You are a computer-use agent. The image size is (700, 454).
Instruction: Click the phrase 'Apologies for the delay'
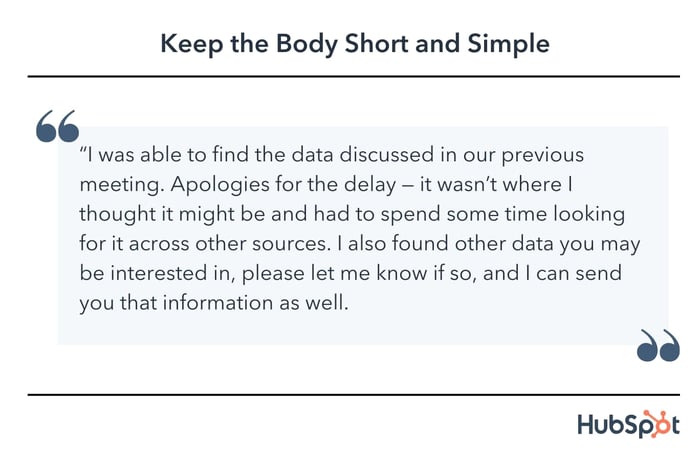click(x=283, y=184)
